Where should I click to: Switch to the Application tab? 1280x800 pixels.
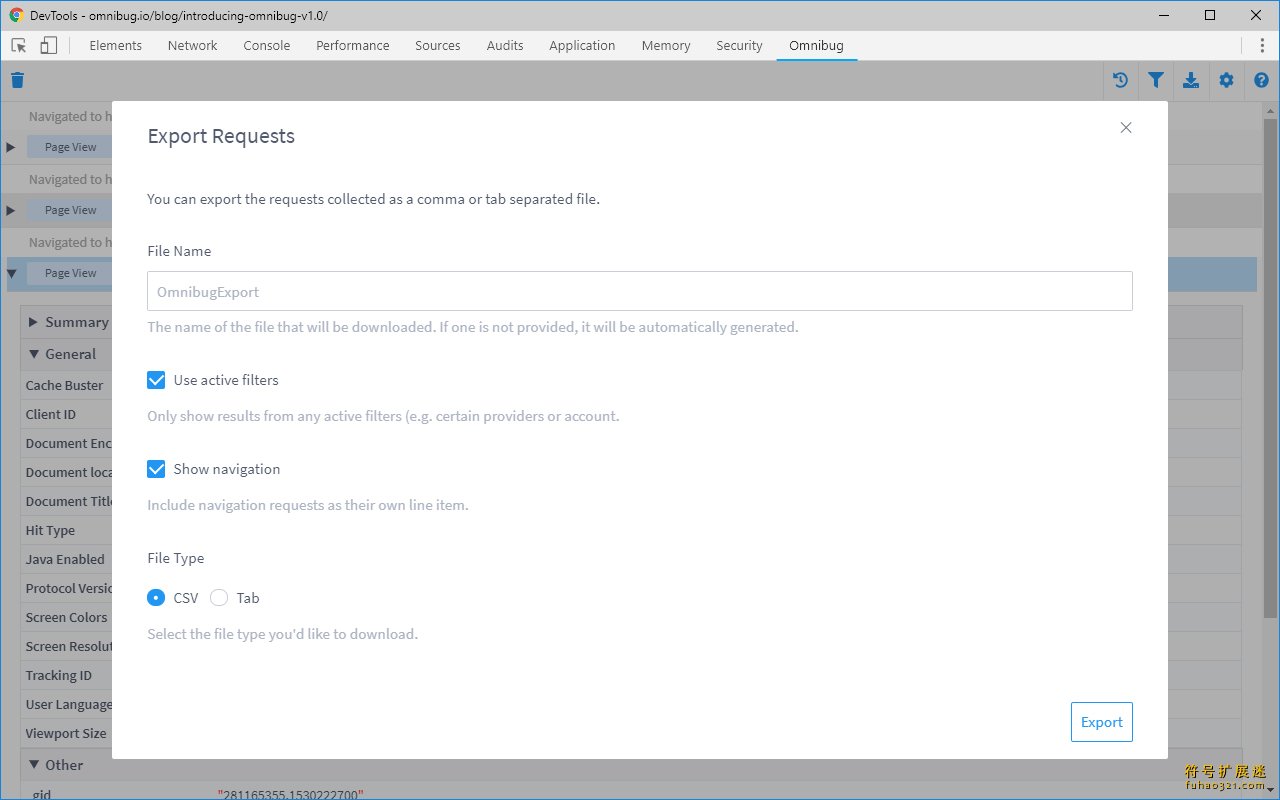pos(582,45)
